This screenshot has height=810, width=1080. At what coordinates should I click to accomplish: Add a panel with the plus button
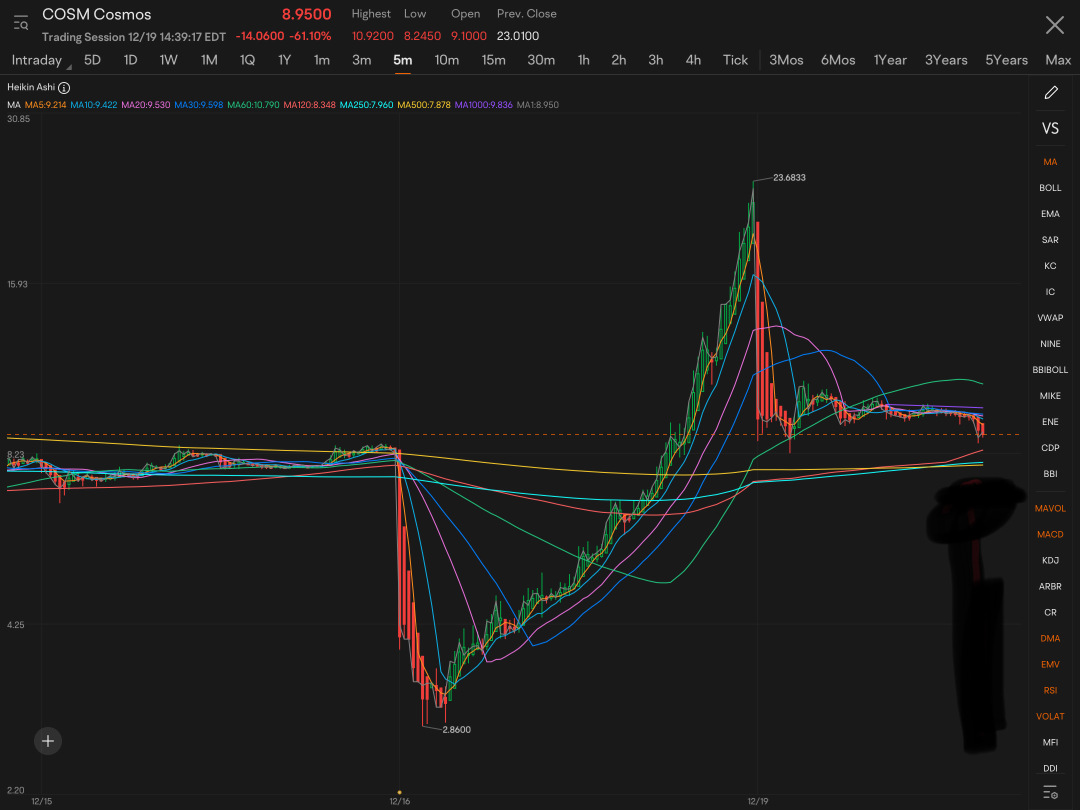[48, 741]
